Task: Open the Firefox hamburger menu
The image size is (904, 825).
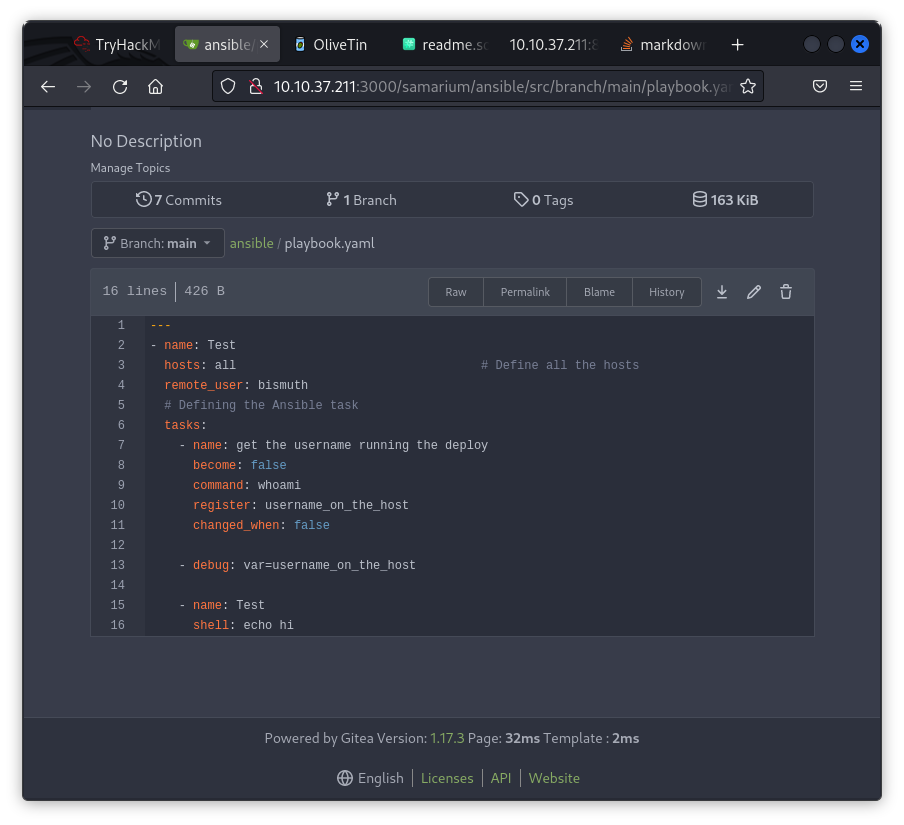Action: (856, 86)
